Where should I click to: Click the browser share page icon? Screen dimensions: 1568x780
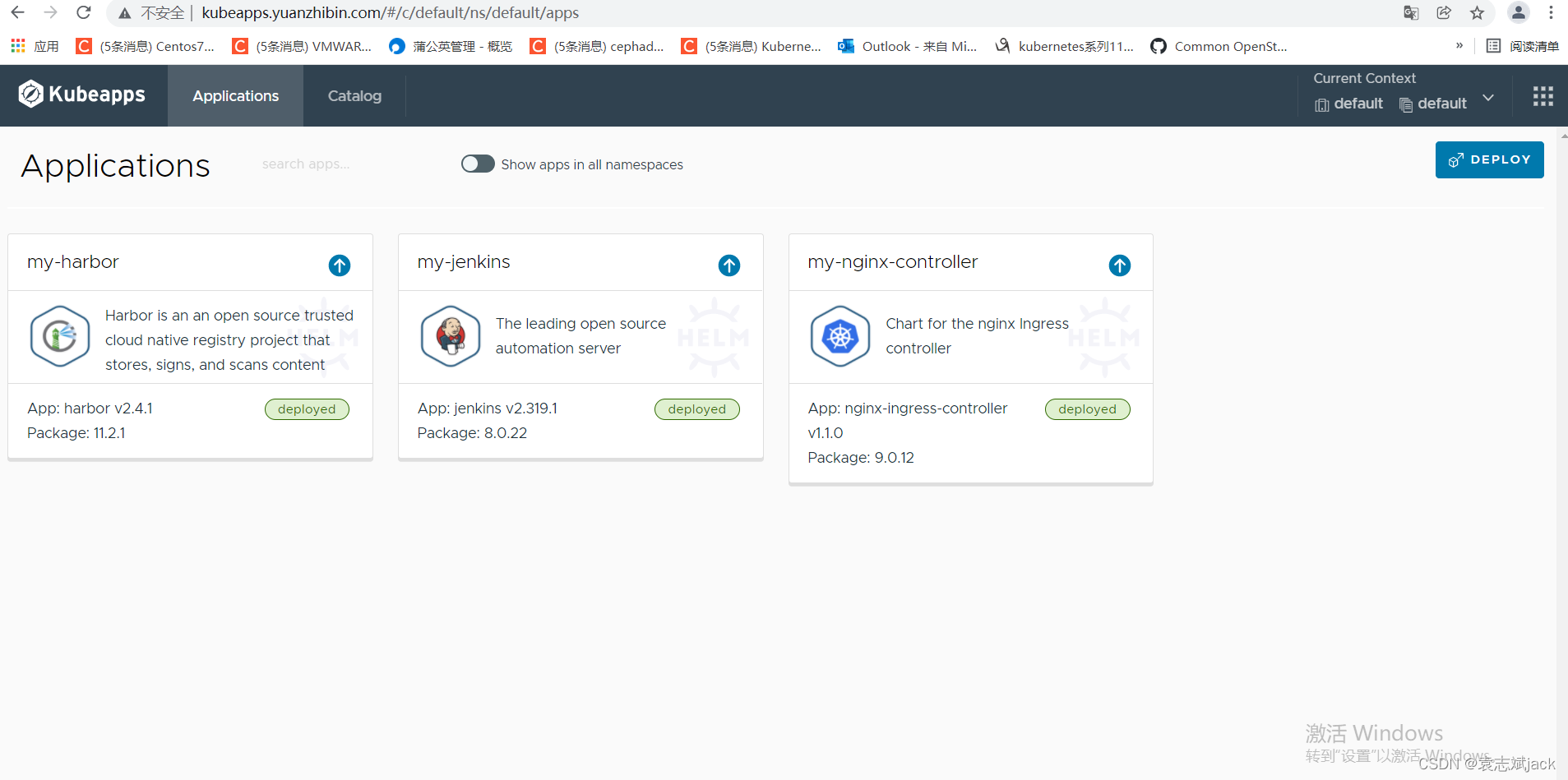pos(1444,12)
